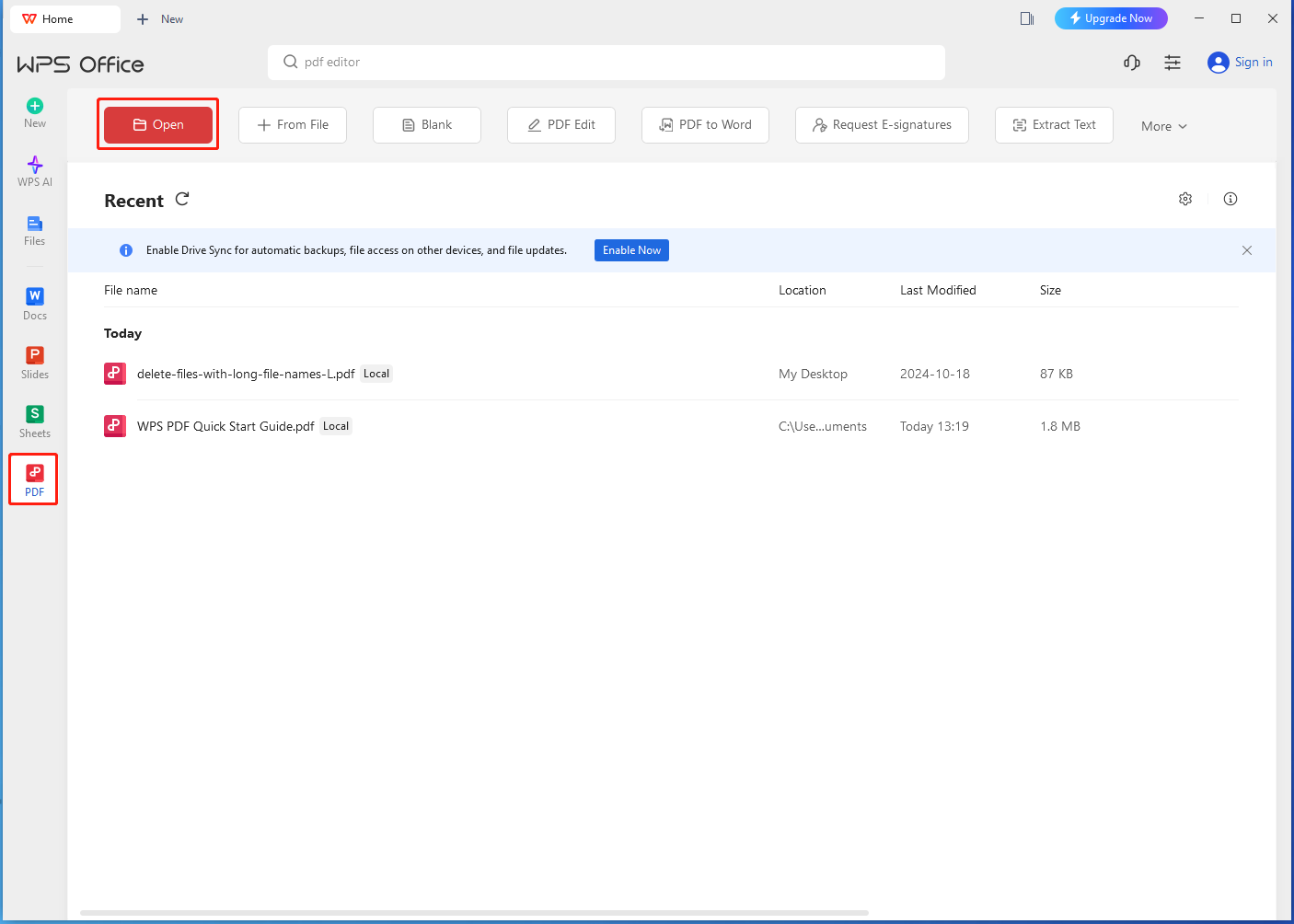Click Today 13:19 modified cell

pos(934,426)
